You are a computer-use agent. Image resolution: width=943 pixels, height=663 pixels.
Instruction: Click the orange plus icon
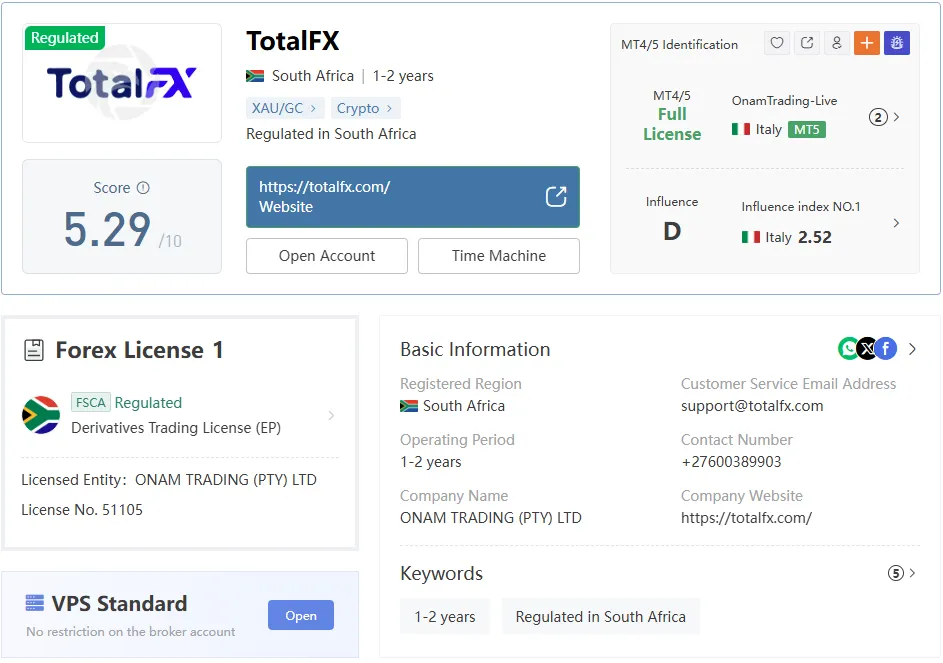click(867, 43)
